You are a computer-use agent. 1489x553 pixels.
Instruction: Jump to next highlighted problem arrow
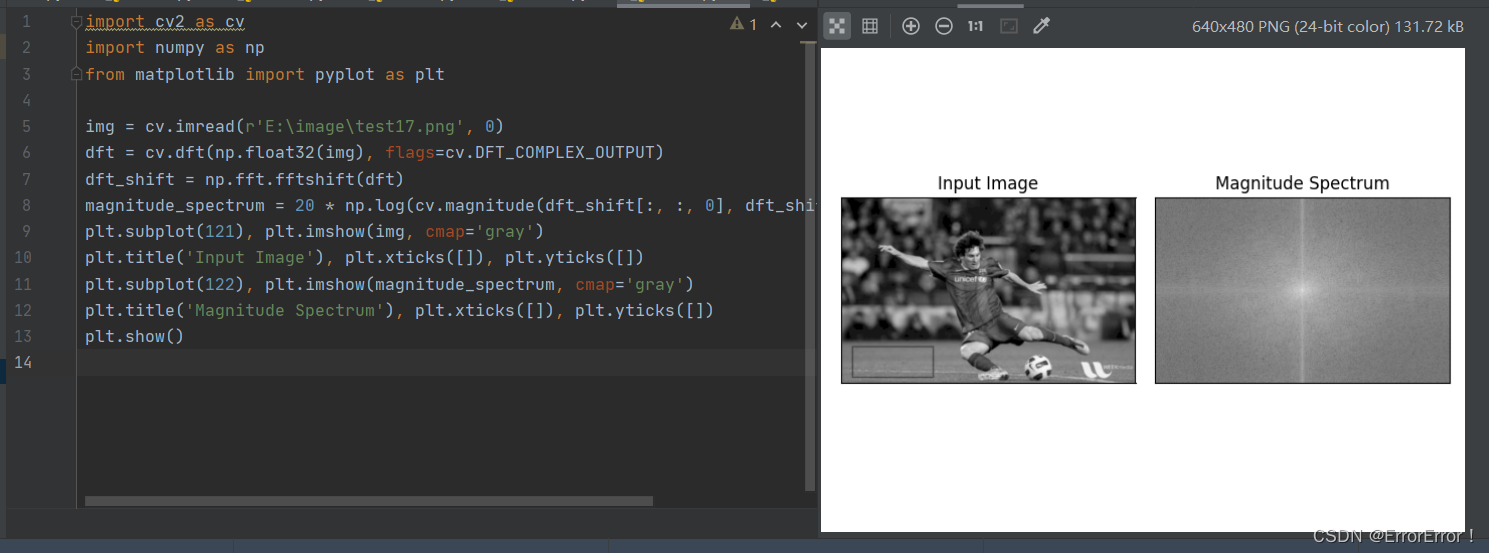coord(802,24)
